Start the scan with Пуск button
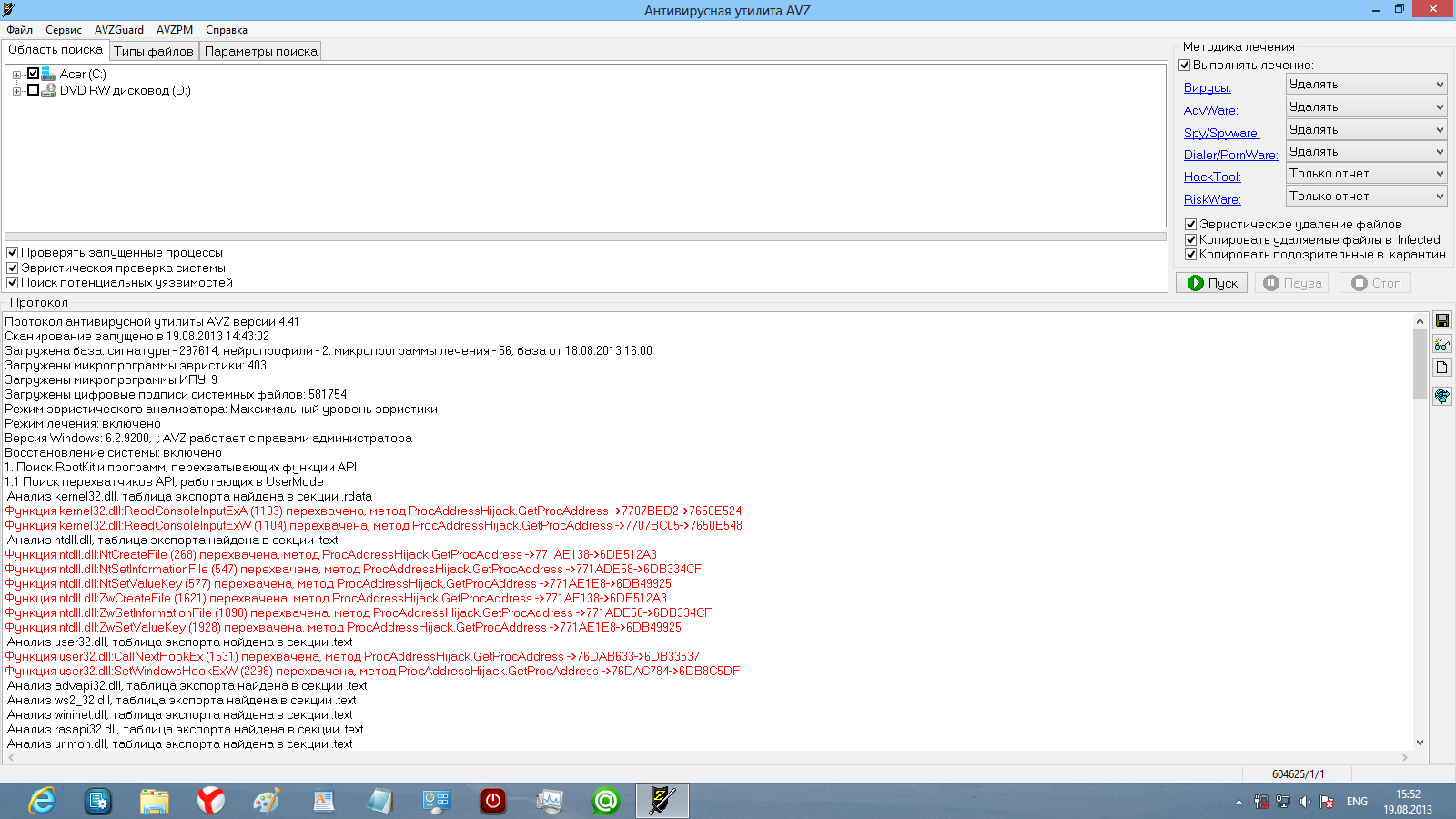Image resolution: width=1456 pixels, height=819 pixels. 1212,283
